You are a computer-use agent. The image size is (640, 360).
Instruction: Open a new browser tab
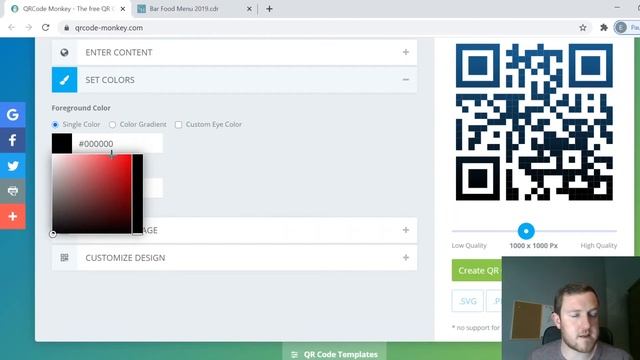(269, 9)
